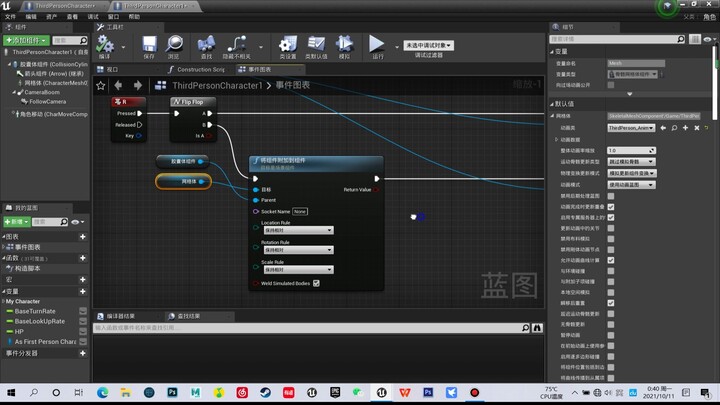Click the 编译 (Compile) toolbar icon
Image resolution: width=720 pixels, height=405 pixels.
tap(105, 45)
